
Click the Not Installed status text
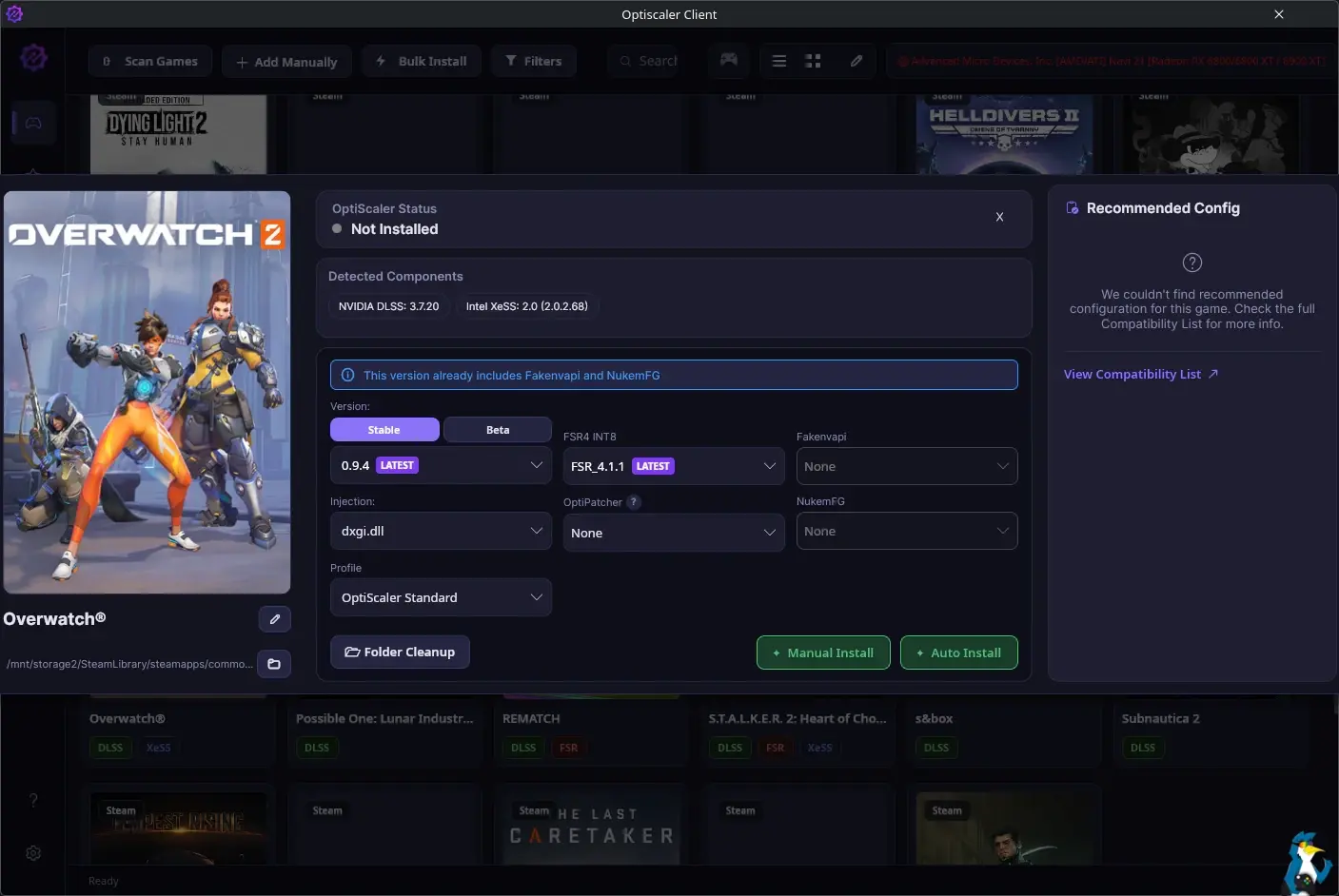pyautogui.click(x=394, y=229)
